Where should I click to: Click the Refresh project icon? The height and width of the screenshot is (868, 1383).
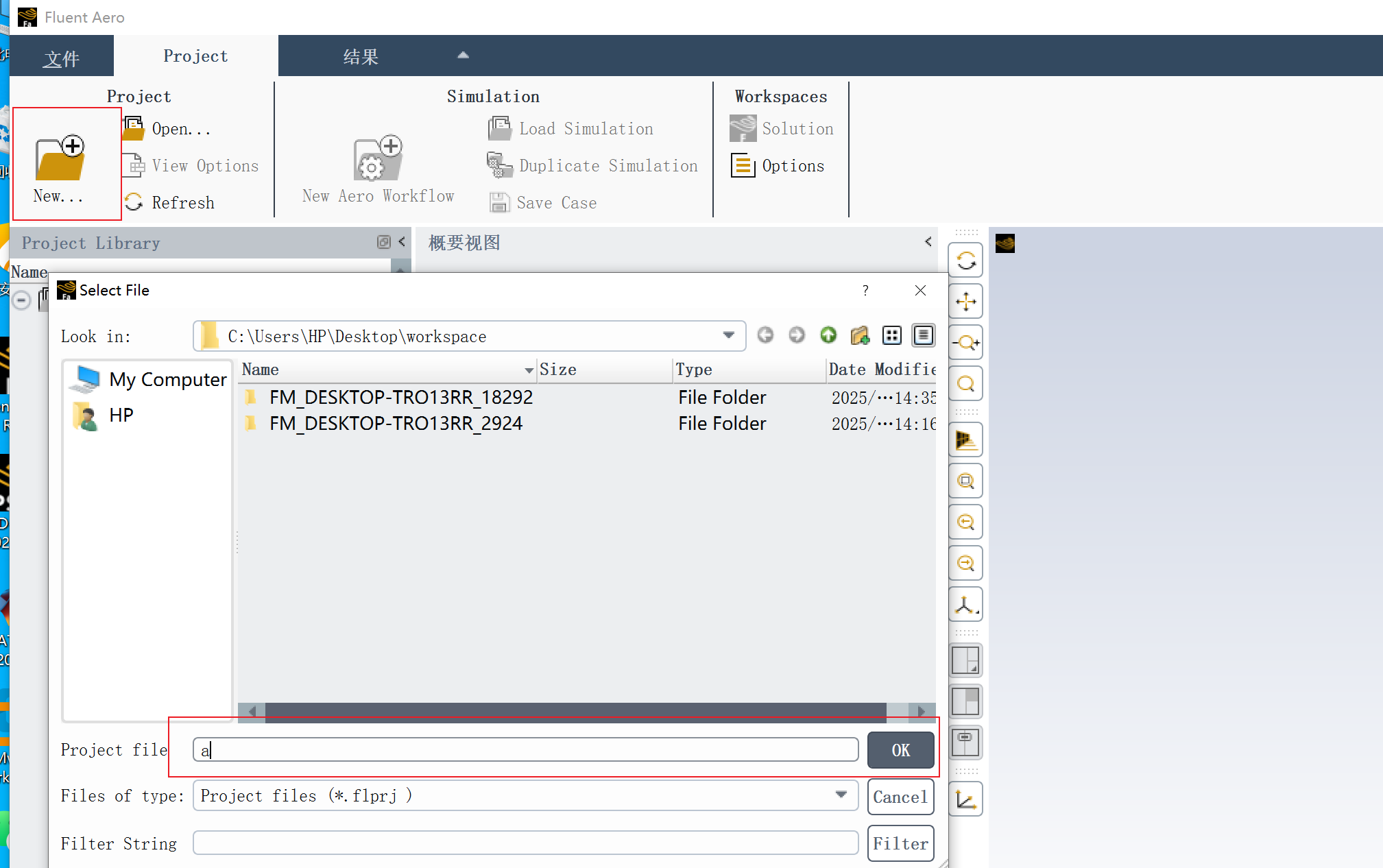tap(134, 202)
